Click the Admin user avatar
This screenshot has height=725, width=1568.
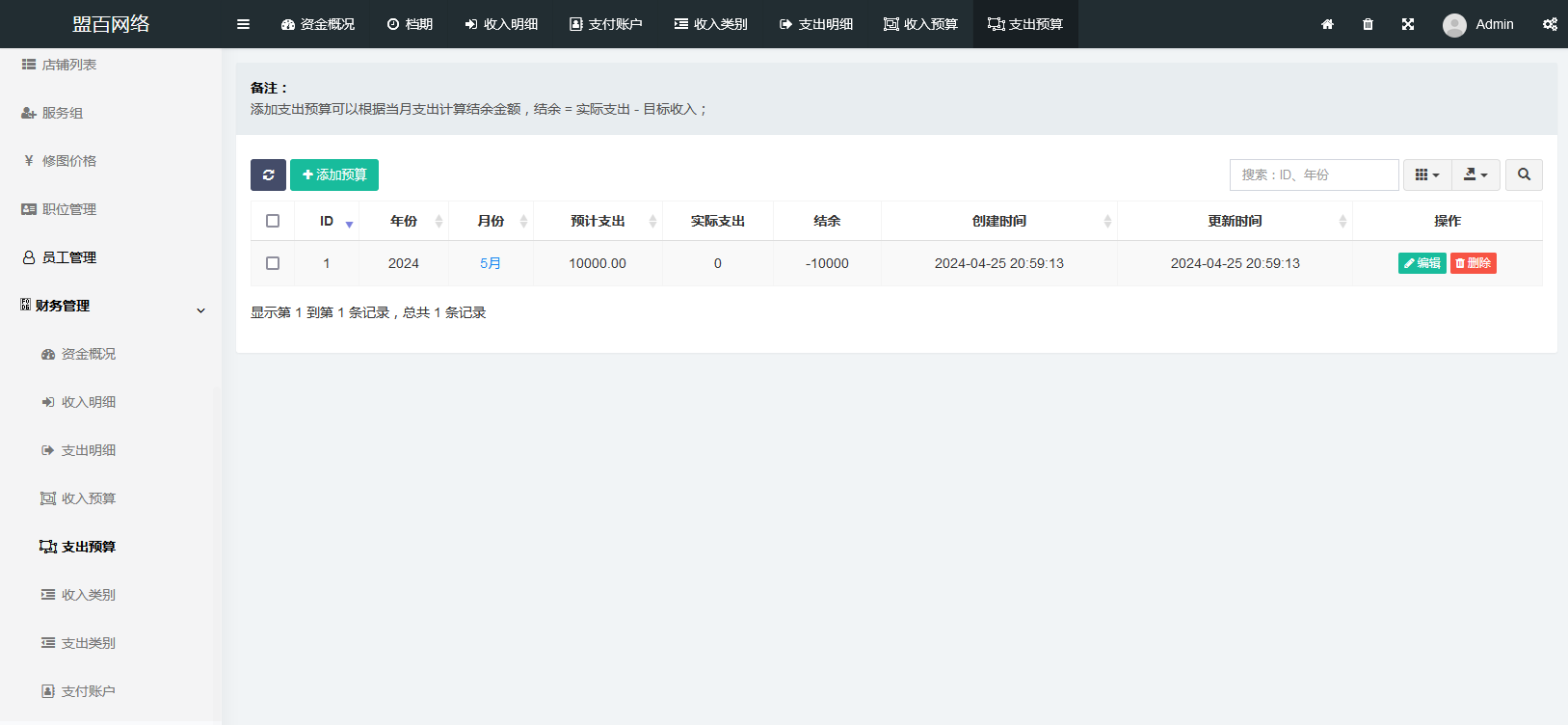(x=1454, y=25)
